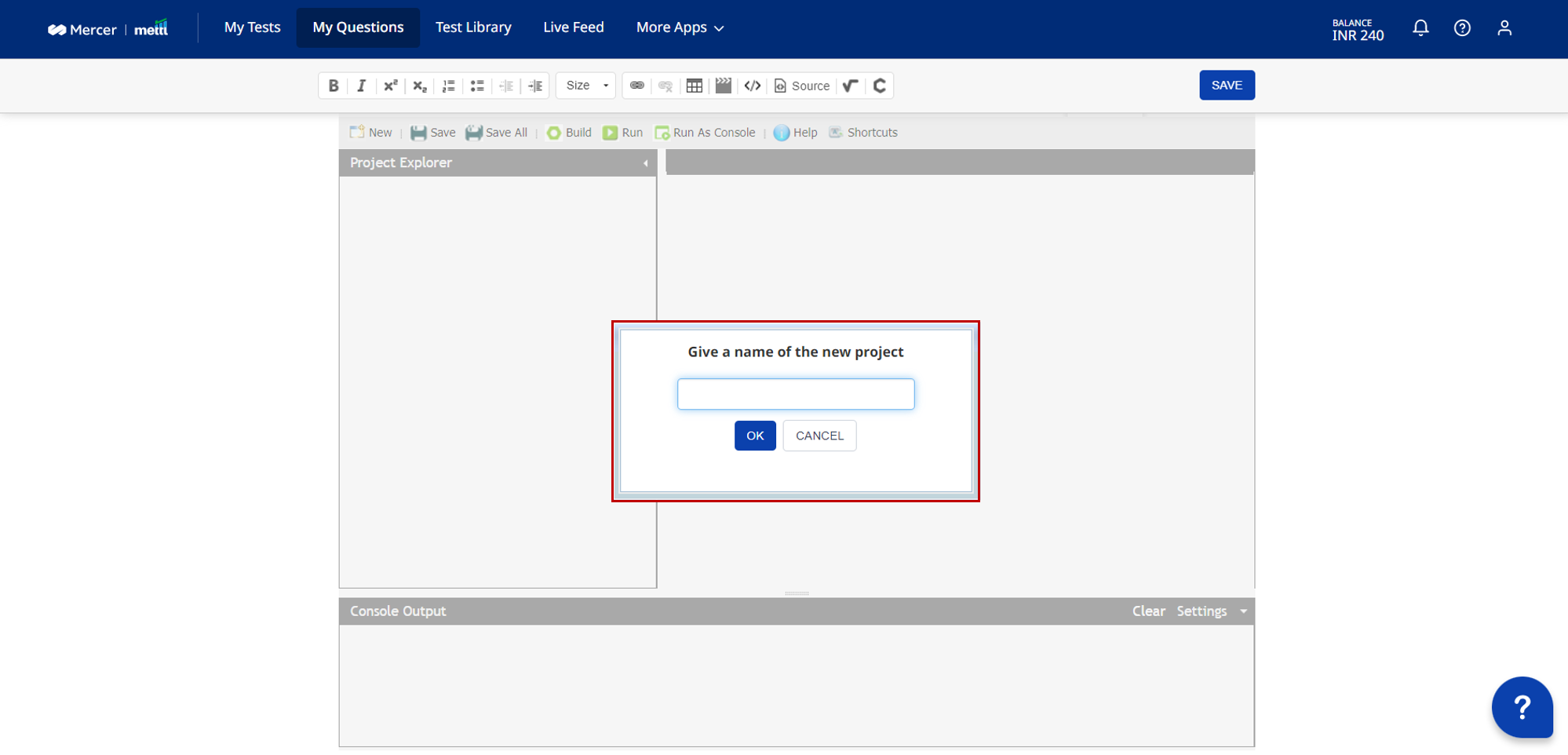Decrease indent in editor toolbar

pyautogui.click(x=506, y=86)
